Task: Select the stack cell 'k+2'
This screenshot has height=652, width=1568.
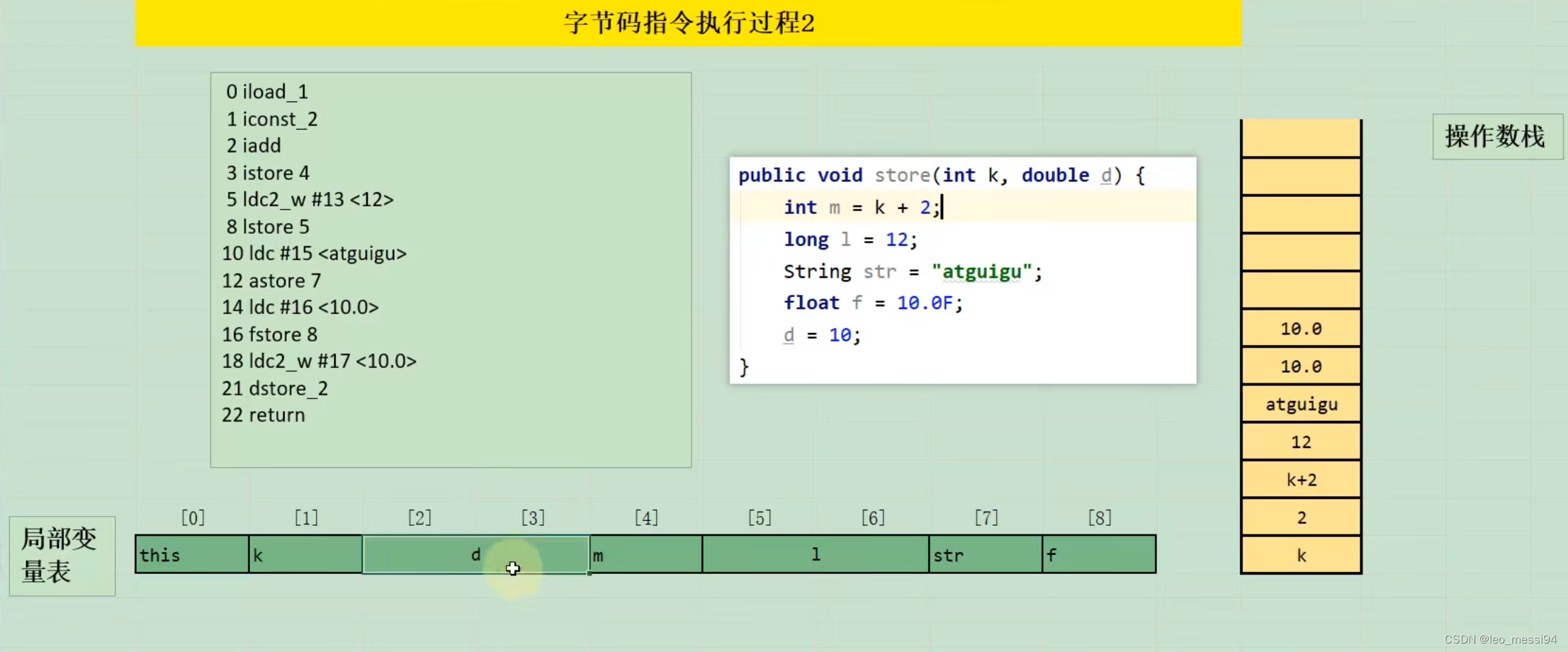Action: tap(1301, 480)
